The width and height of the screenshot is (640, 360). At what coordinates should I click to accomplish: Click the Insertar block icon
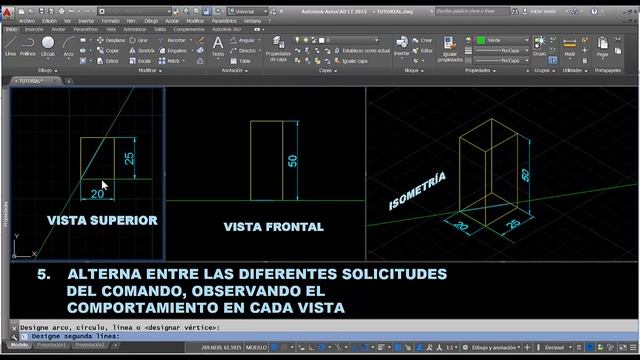coord(402,46)
